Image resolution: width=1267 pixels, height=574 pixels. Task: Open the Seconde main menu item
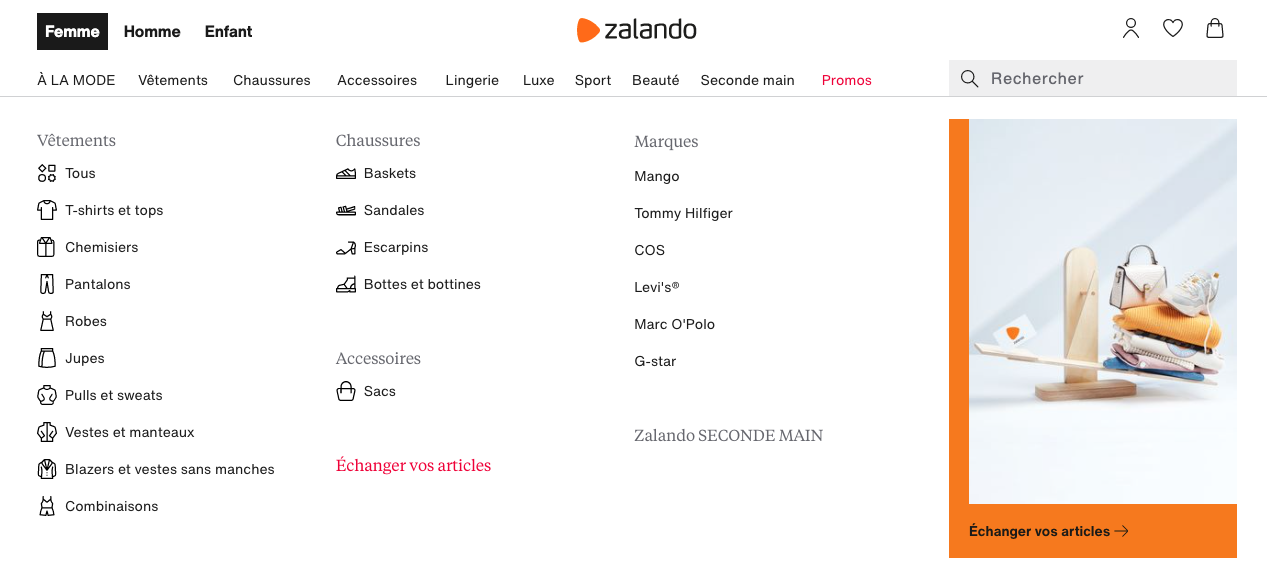point(748,80)
